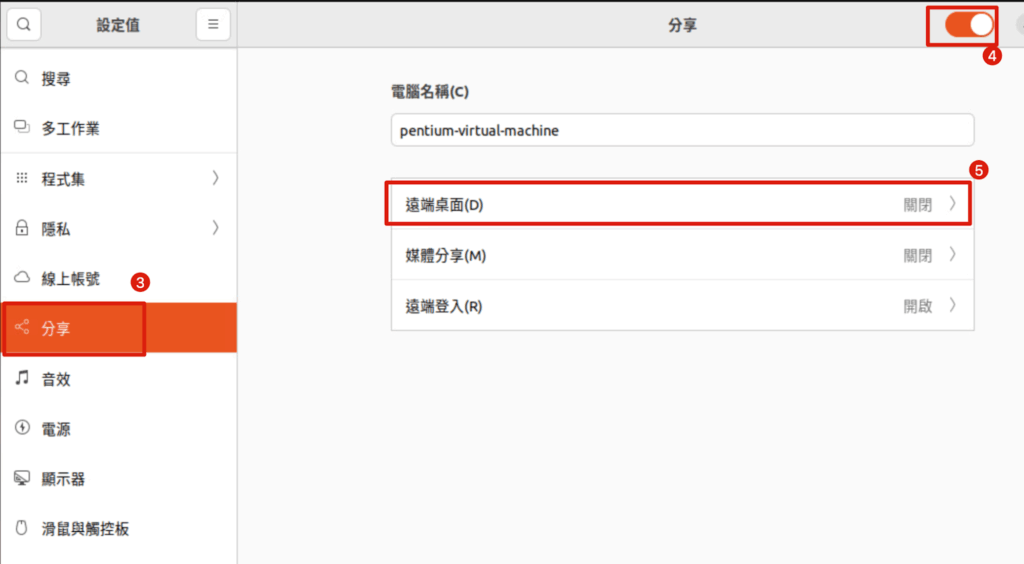This screenshot has height=564, width=1024.
Task: Click the Applications (程式集) grid icon
Action: (x=22, y=179)
